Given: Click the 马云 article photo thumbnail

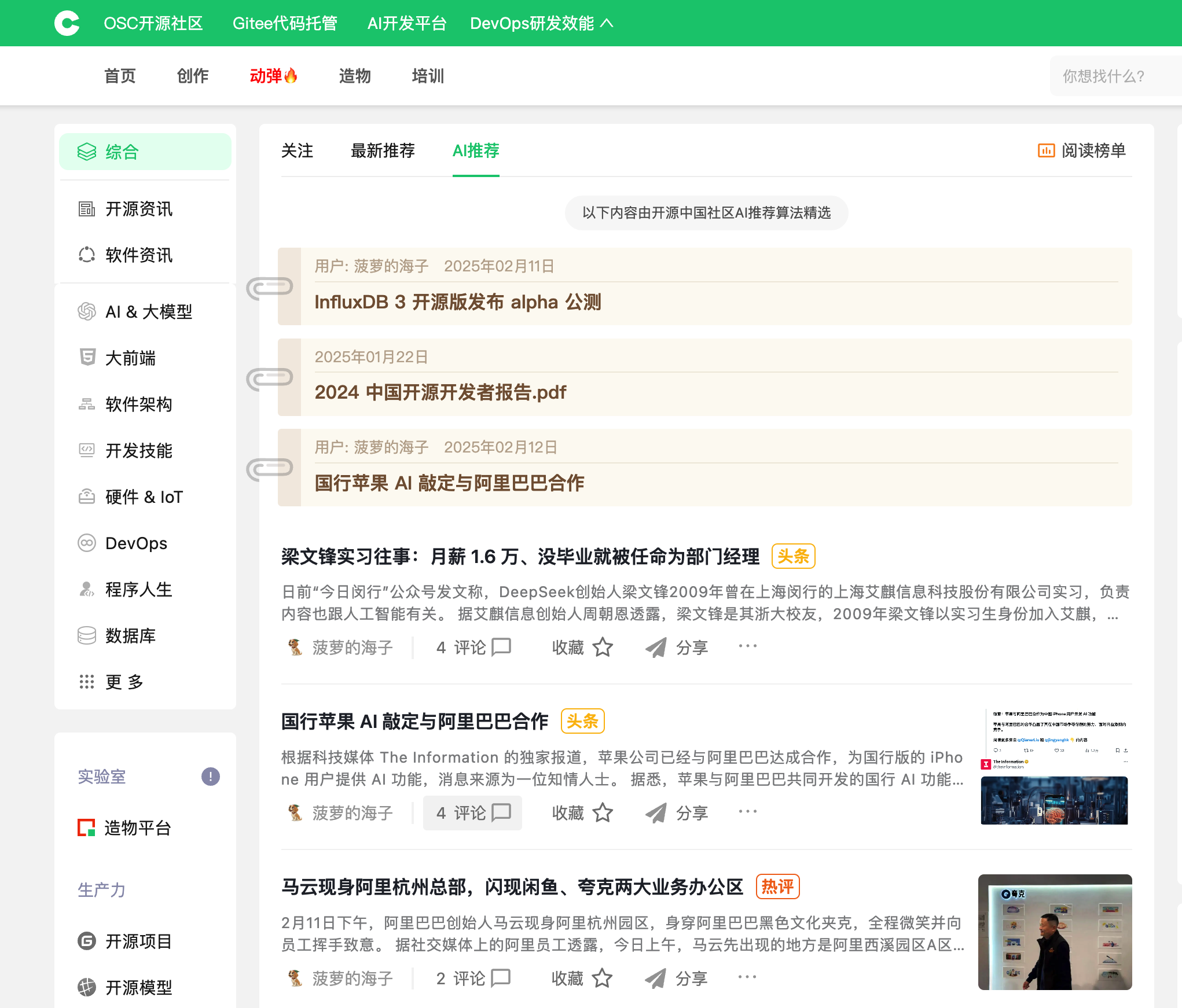Looking at the screenshot, I should coord(1055,932).
